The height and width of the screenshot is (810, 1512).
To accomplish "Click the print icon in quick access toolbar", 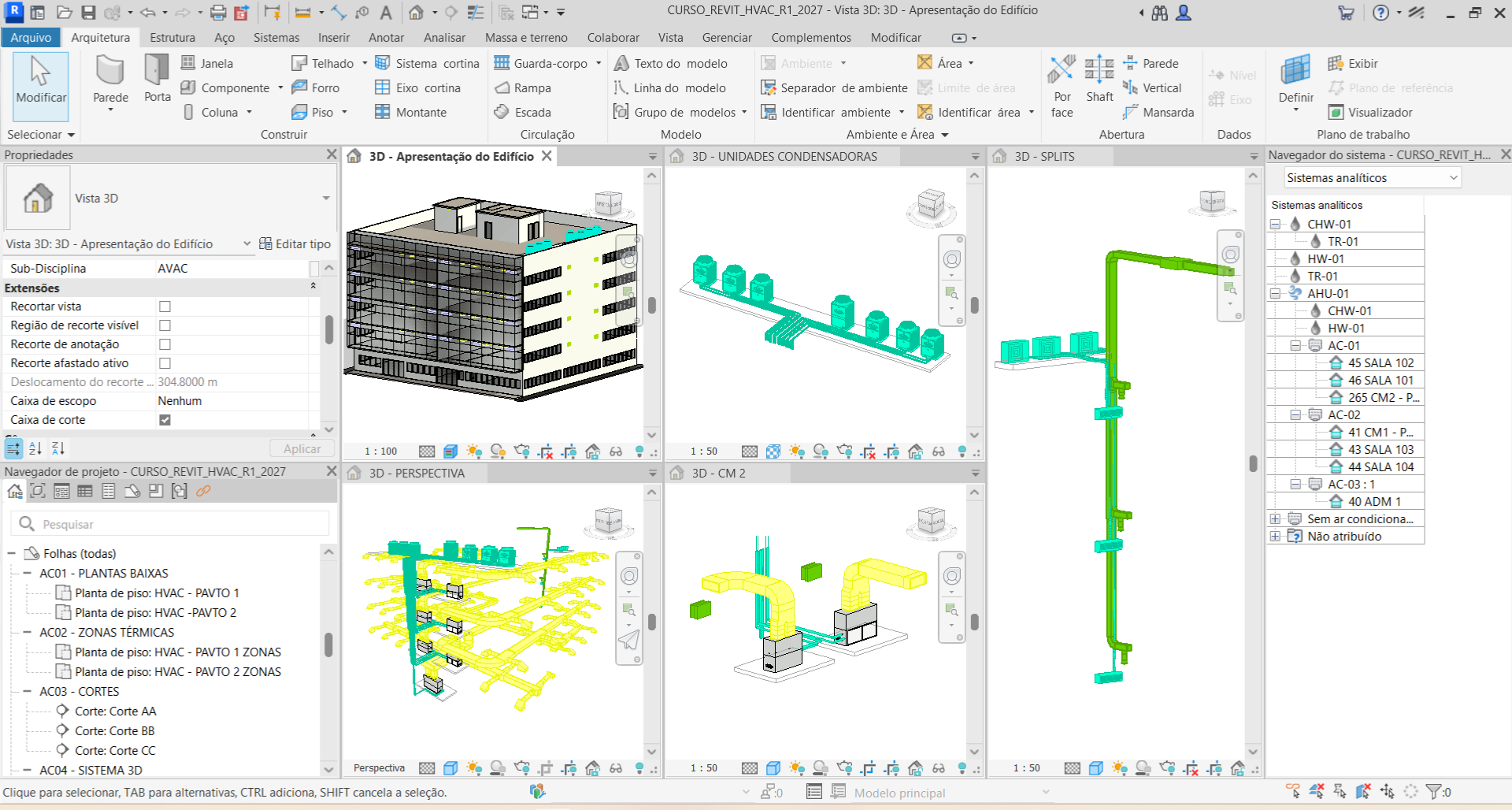I will pos(218,13).
